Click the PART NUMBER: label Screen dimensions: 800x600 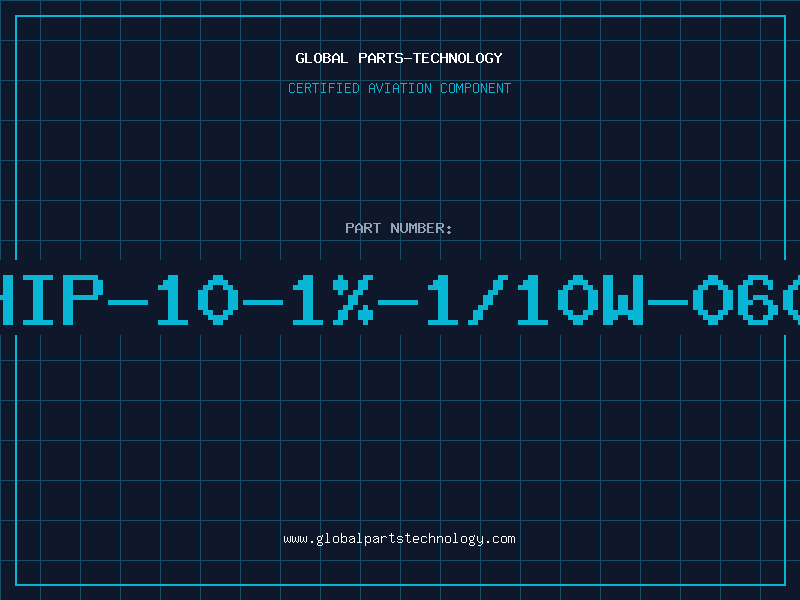click(x=399, y=228)
